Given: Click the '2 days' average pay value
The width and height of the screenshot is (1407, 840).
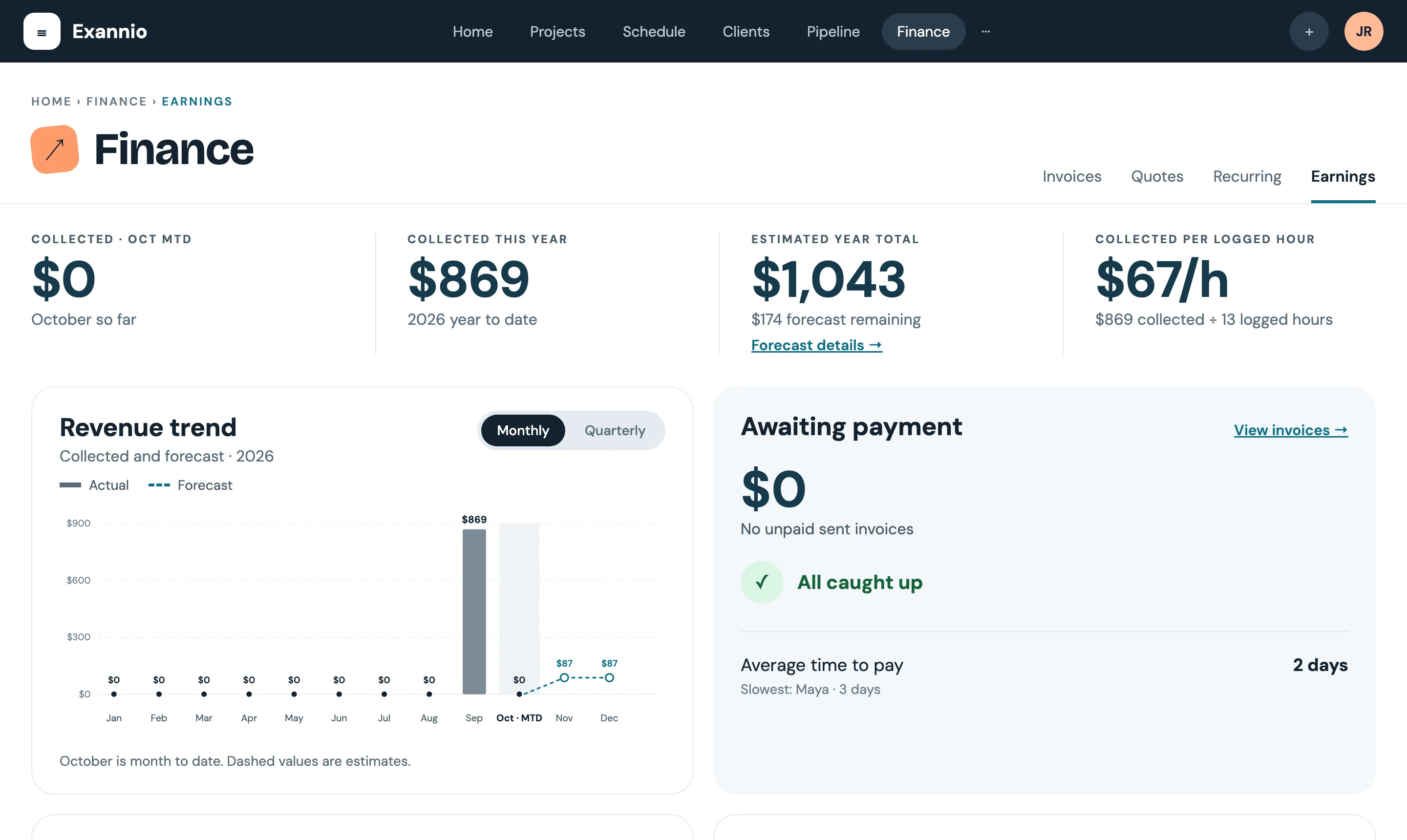Looking at the screenshot, I should coord(1321,665).
